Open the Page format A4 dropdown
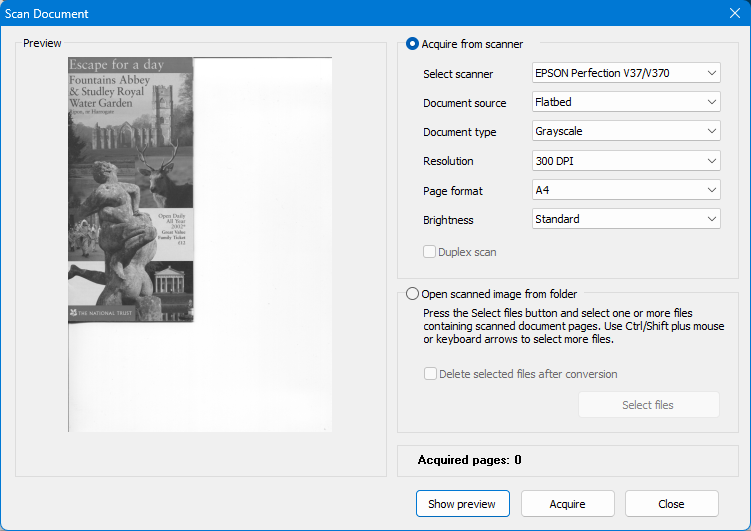 point(626,190)
